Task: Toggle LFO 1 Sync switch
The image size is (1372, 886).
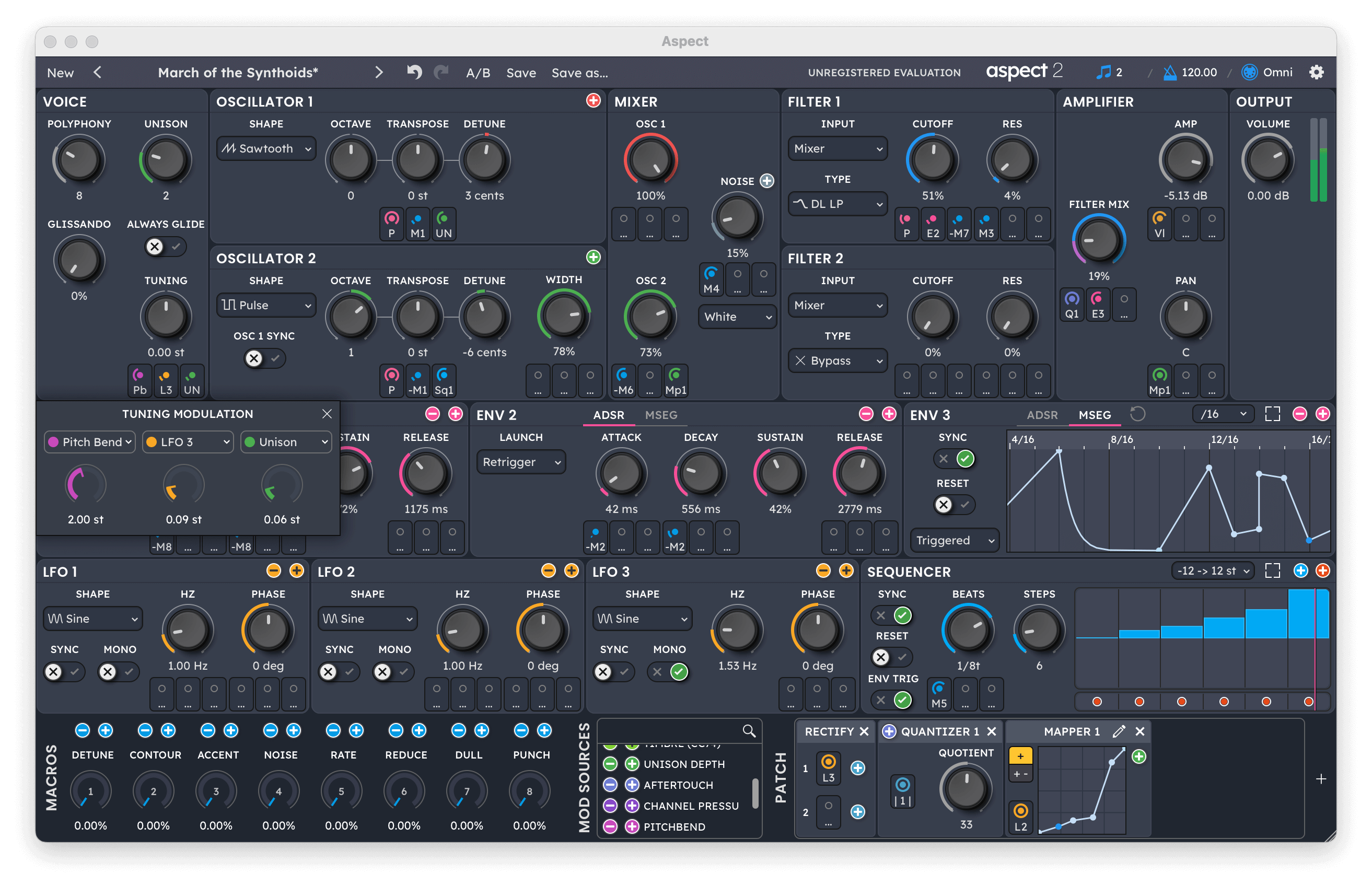Action: coord(64,671)
